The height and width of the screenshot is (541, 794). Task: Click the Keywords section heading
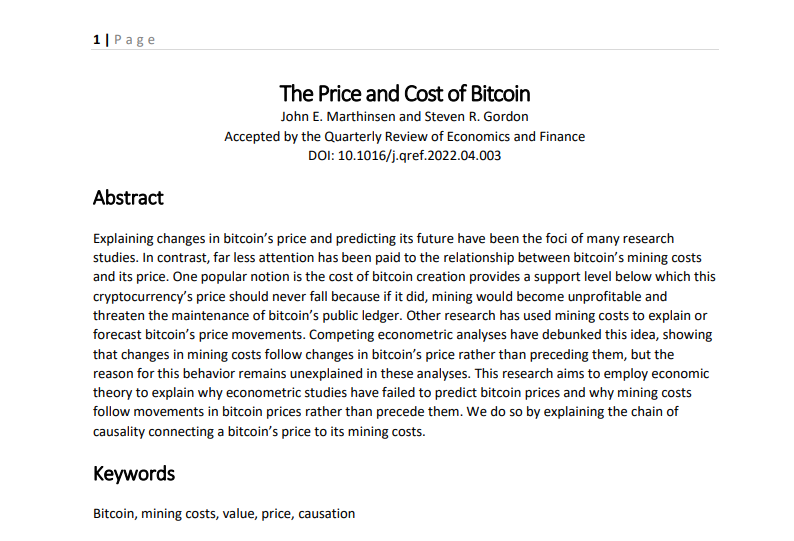point(134,473)
